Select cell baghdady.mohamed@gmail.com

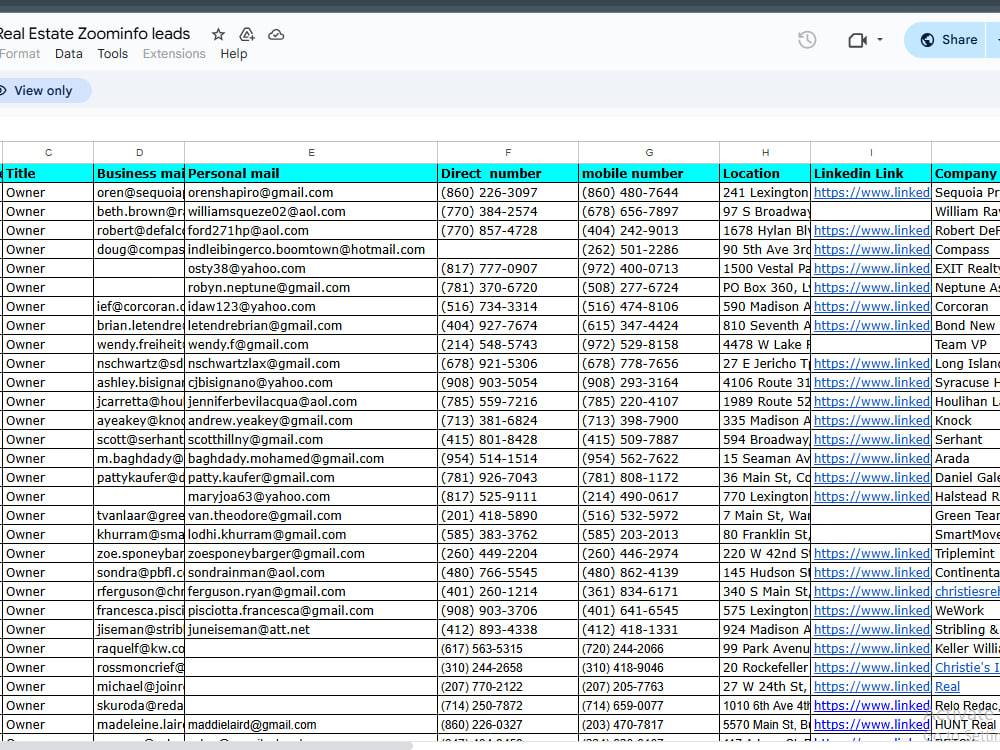(x=311, y=459)
